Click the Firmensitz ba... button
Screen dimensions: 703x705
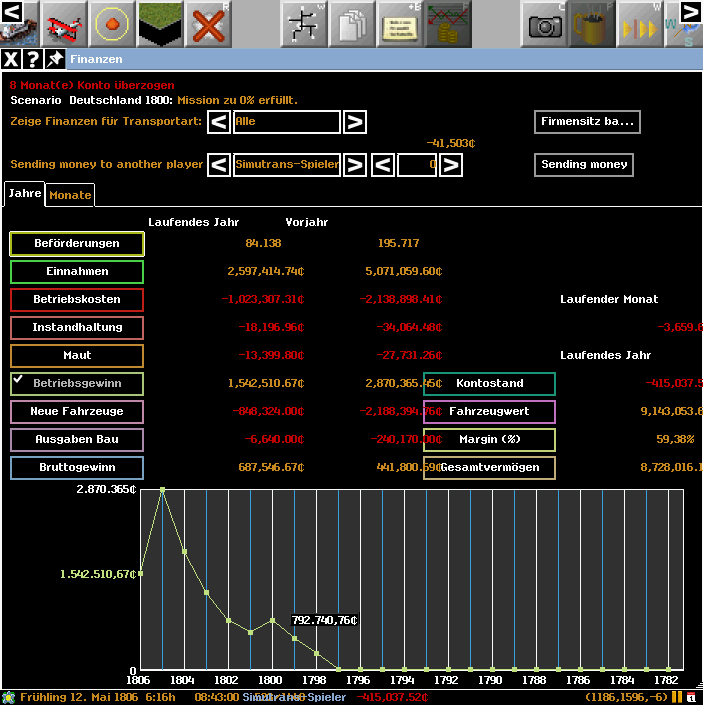pyautogui.click(x=587, y=122)
